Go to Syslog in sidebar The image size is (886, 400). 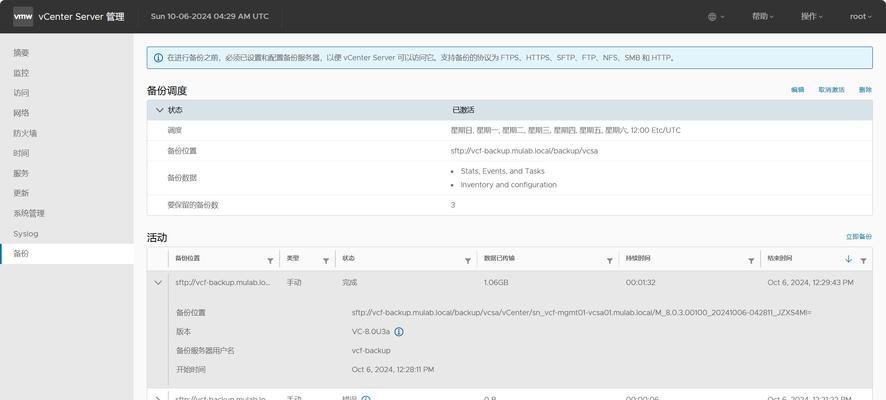[x=26, y=233]
